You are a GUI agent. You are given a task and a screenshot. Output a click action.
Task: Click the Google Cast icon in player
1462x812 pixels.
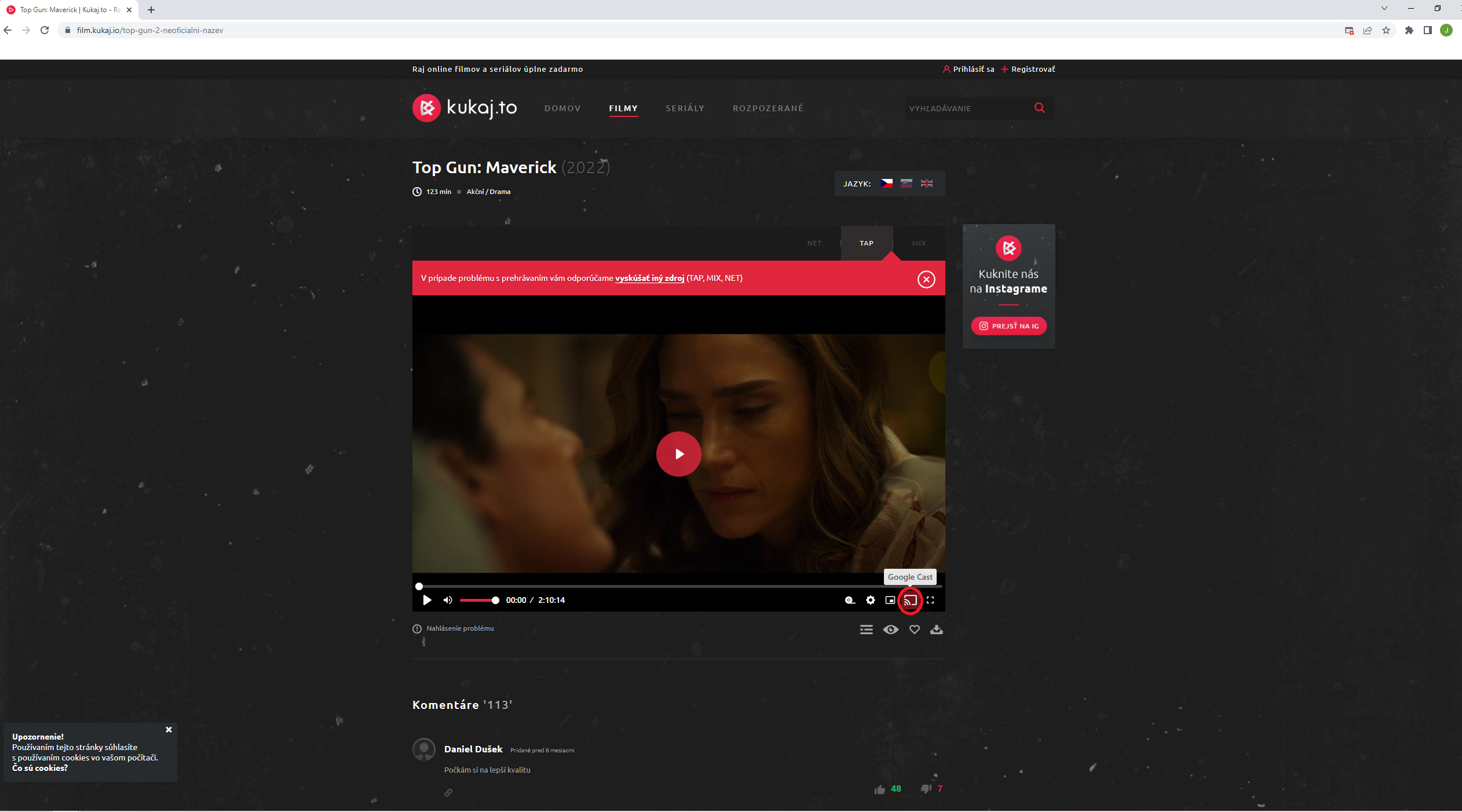tap(910, 601)
